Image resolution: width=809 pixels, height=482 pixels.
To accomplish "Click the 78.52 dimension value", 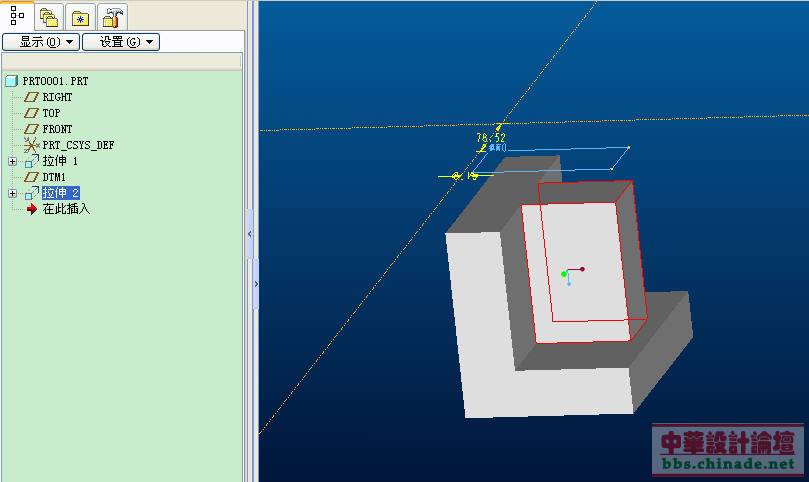I will coord(491,138).
